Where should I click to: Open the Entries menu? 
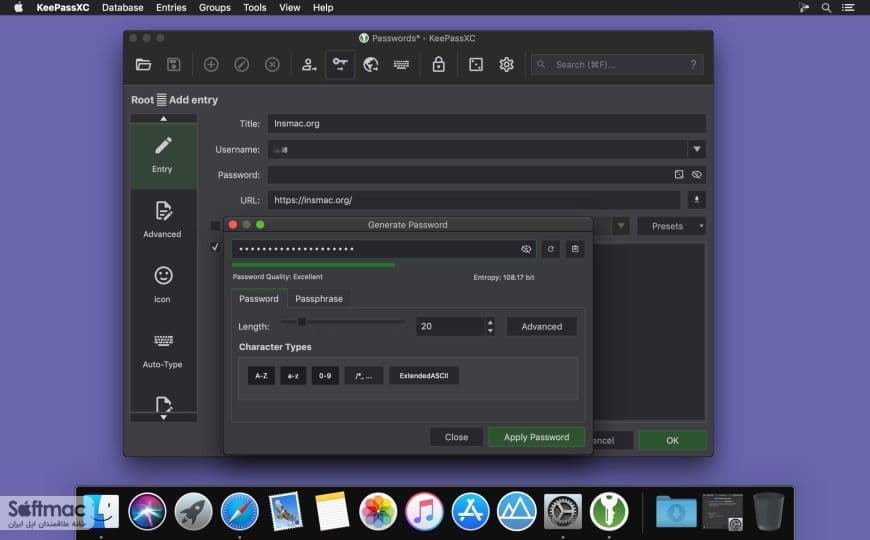pos(171,8)
